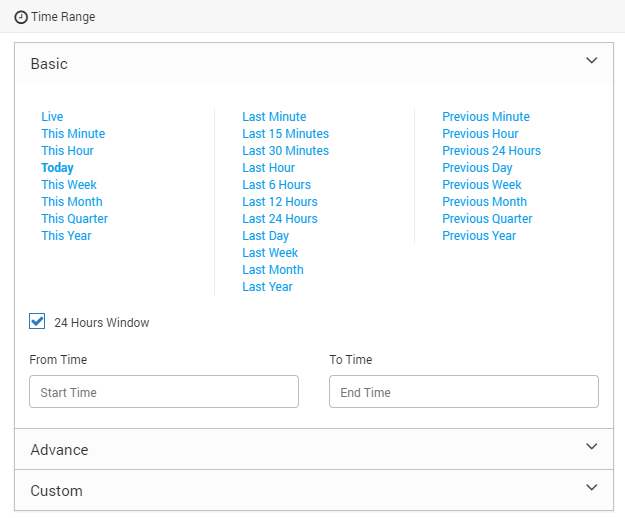625x518 pixels.
Task: Open the Advance accordion header
Action: tap(314, 449)
